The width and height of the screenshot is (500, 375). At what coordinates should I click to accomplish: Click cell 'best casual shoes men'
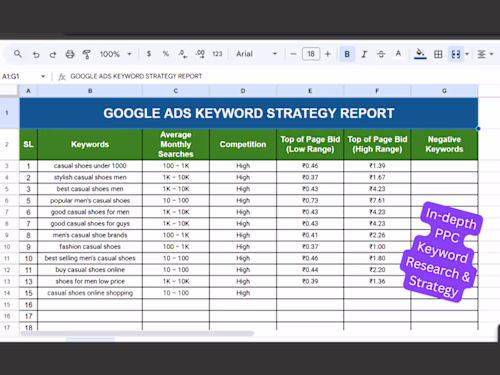90,189
